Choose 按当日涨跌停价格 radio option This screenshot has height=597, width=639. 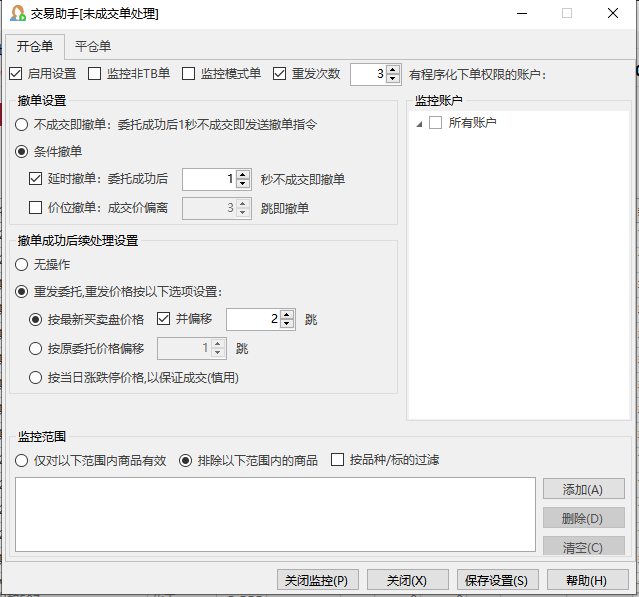[x=35, y=377]
